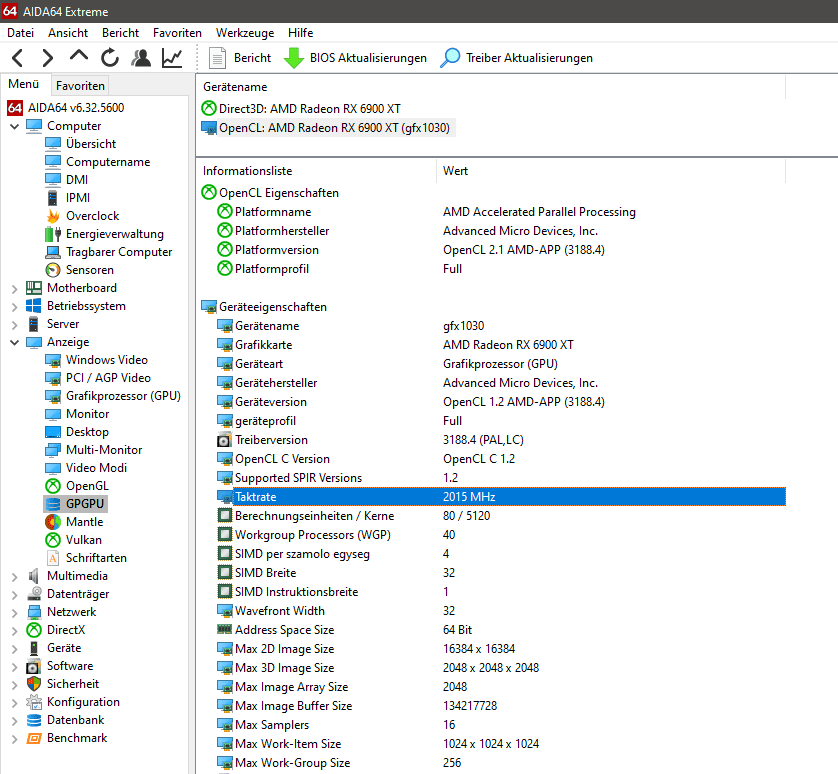Open the Monitor tree item
This screenshot has height=774, width=838.
[x=88, y=414]
